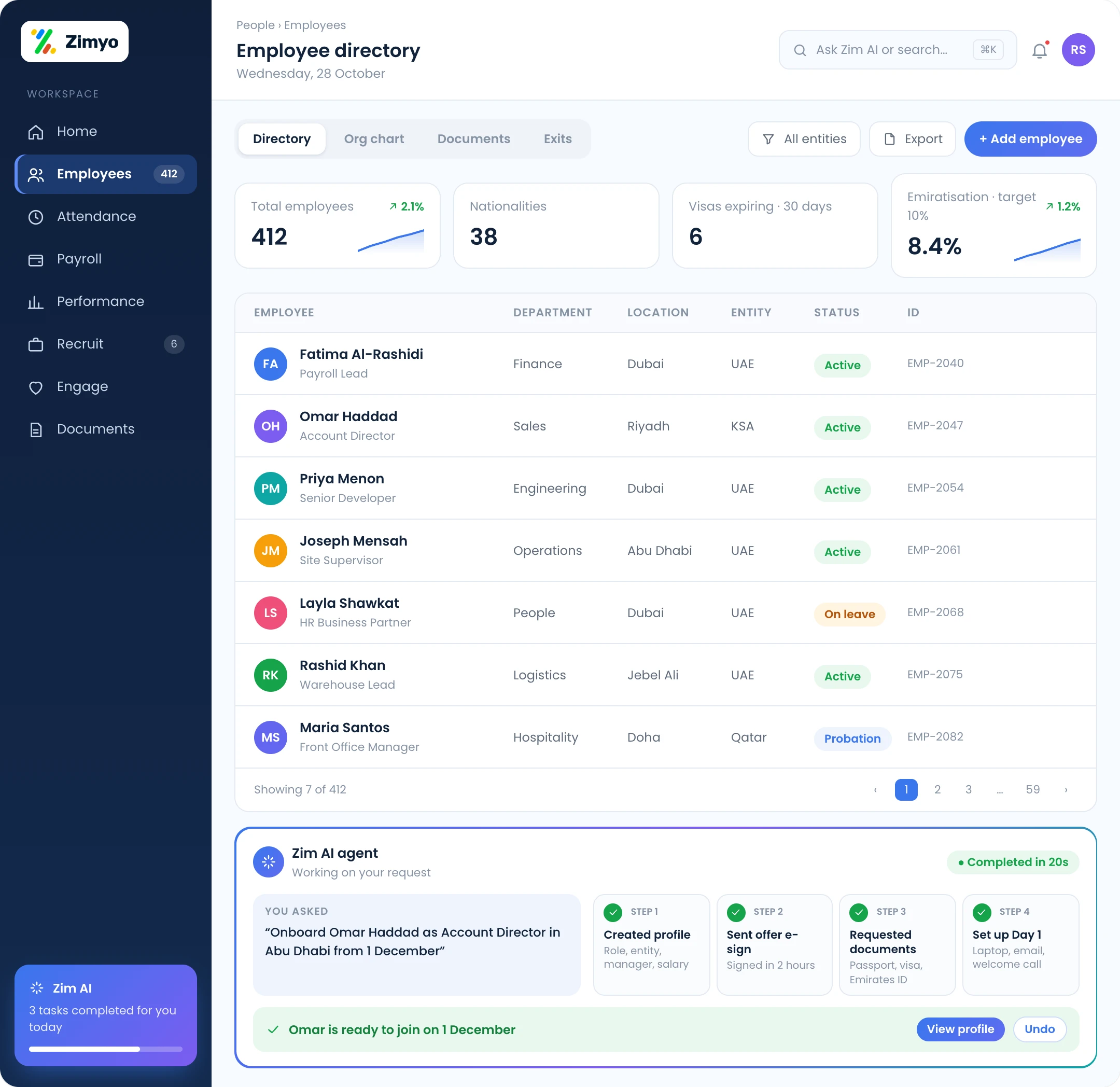Click the Employees 412 count badge
The image size is (1120, 1087).
click(169, 174)
